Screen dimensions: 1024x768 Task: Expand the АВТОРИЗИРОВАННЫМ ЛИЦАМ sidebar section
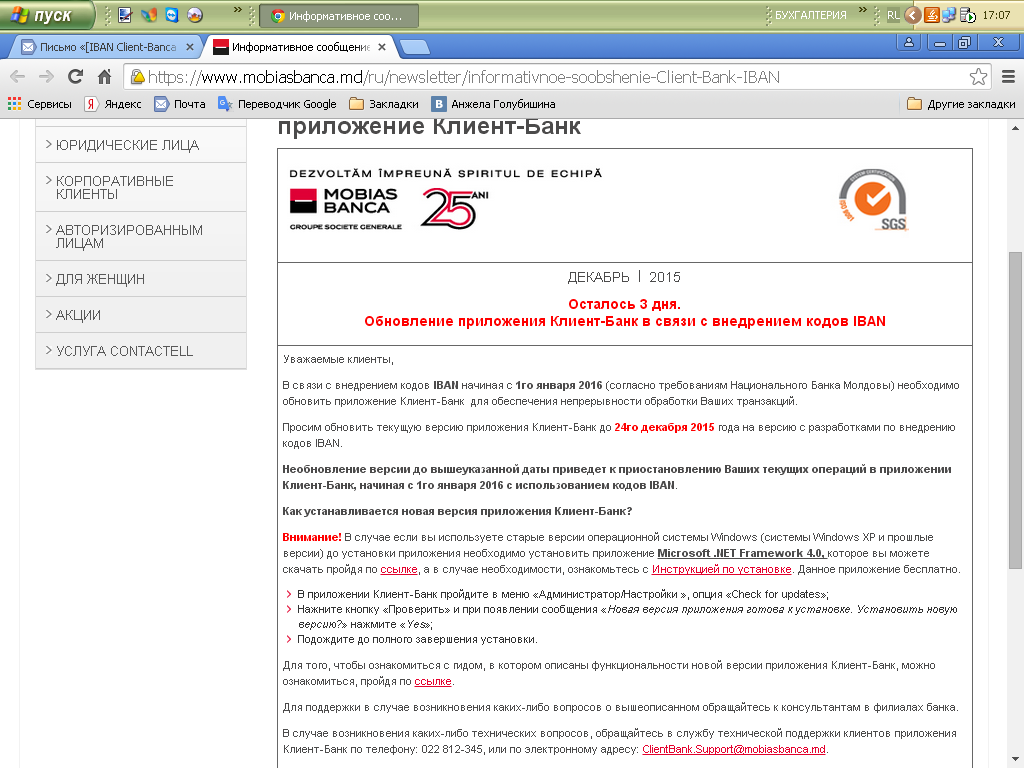[x=141, y=236]
